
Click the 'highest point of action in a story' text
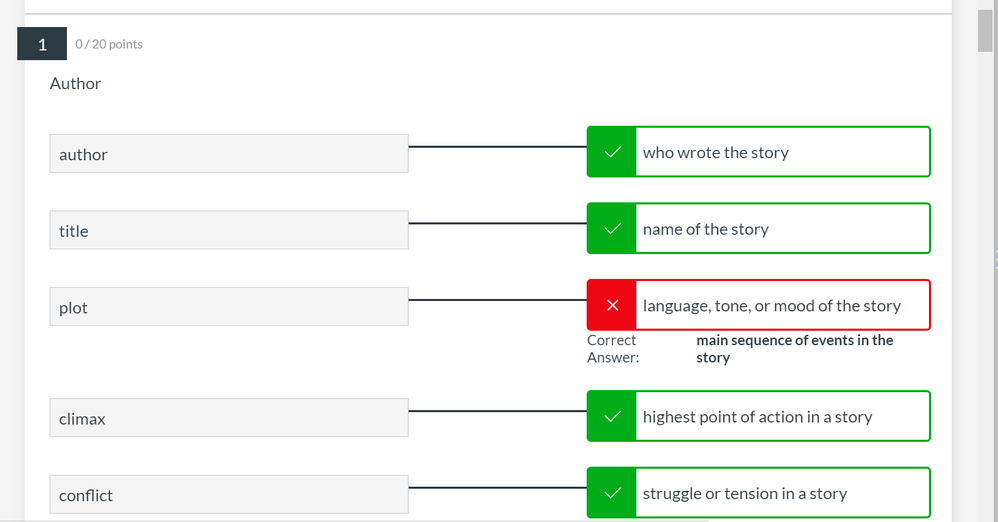pos(757,417)
